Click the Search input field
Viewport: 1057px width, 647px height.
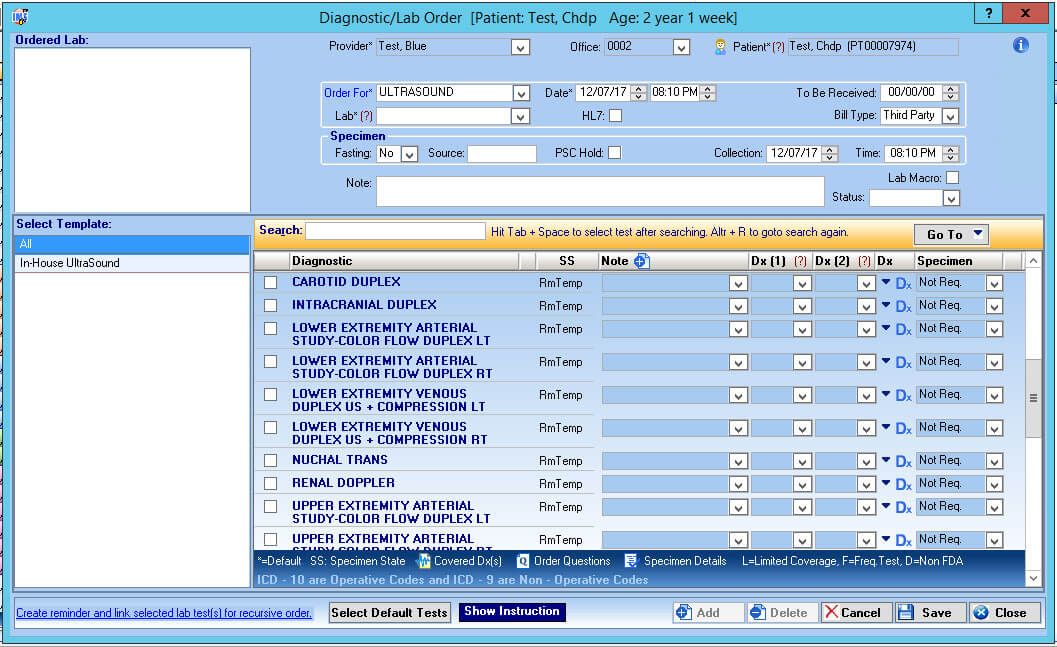coord(395,231)
